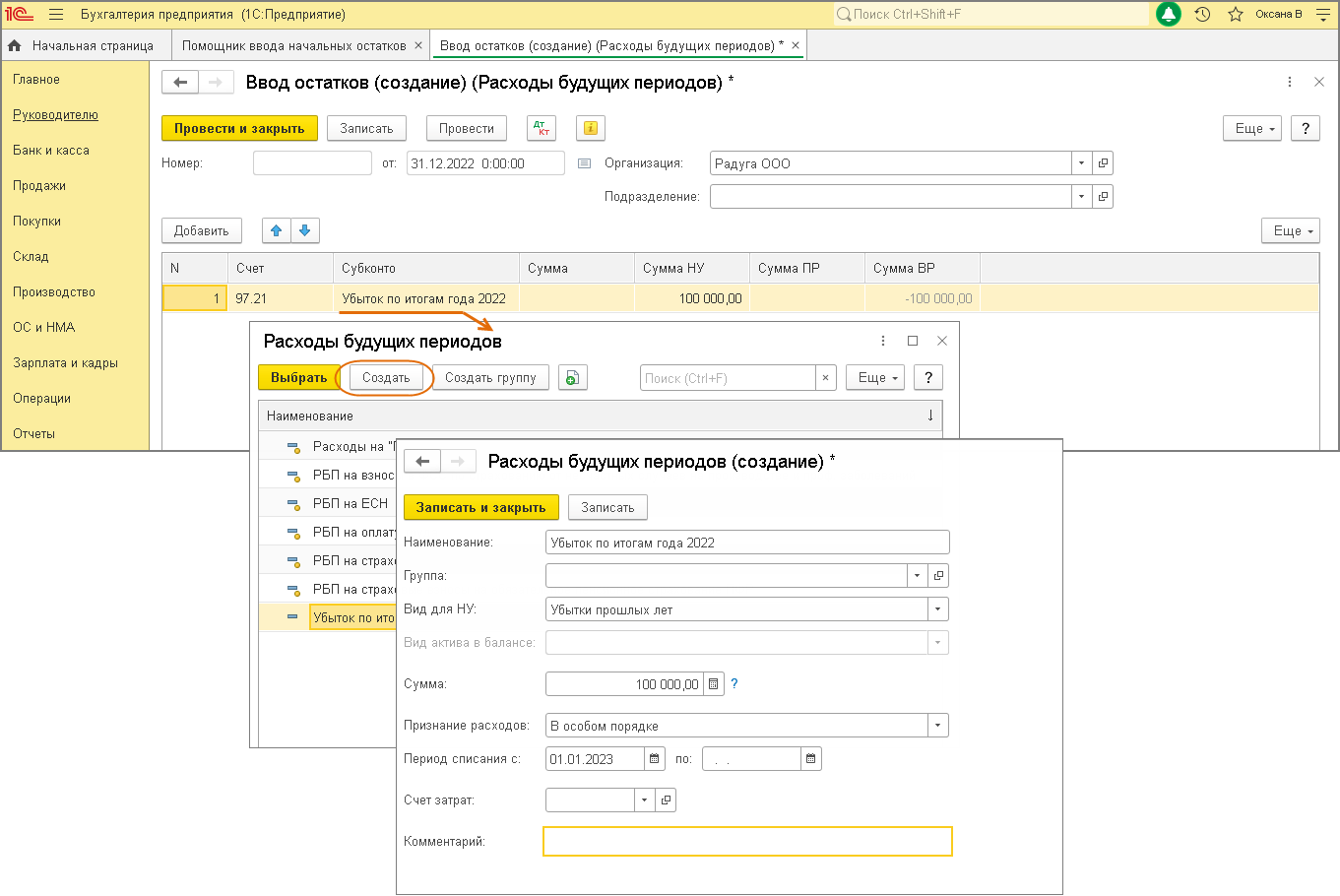Open the Счет затрат record icon
Image resolution: width=1340 pixels, height=896 pixels.
(x=667, y=800)
